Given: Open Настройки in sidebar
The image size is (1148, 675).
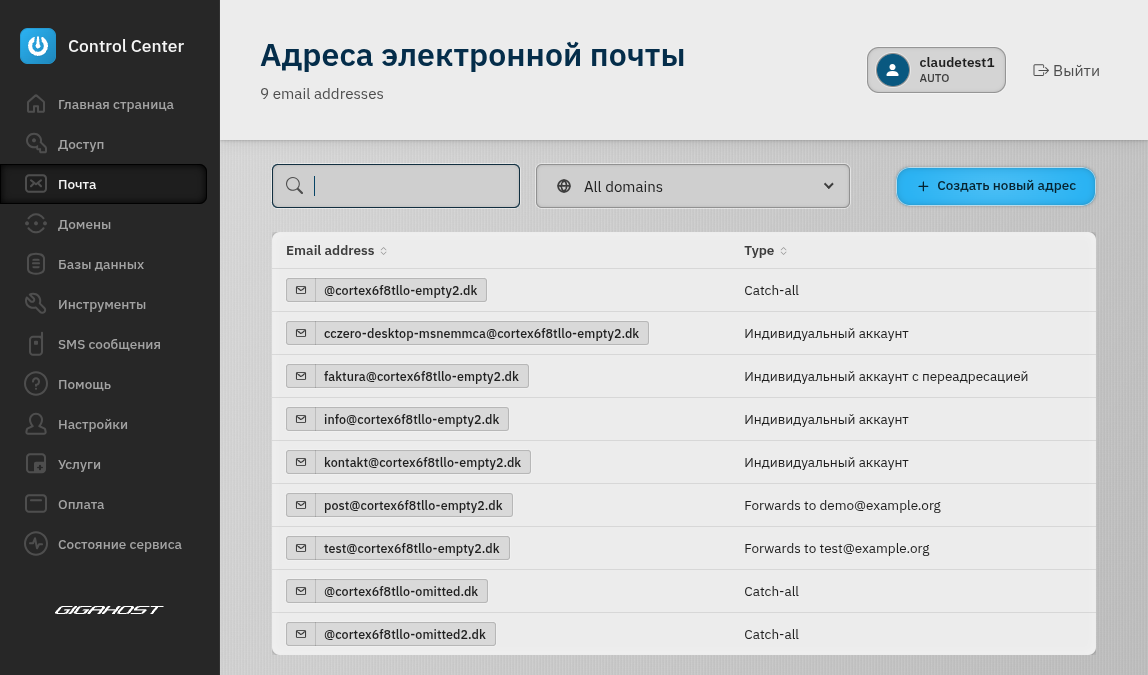Looking at the screenshot, I should click(103, 424).
